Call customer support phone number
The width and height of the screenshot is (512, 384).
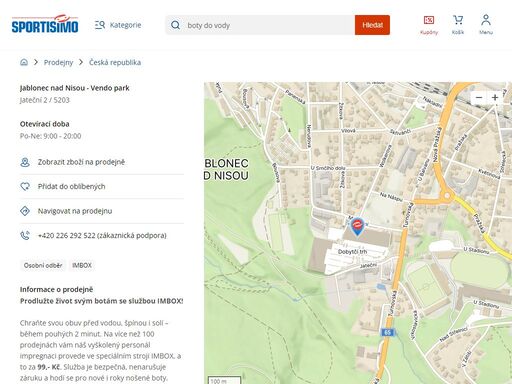102,235
